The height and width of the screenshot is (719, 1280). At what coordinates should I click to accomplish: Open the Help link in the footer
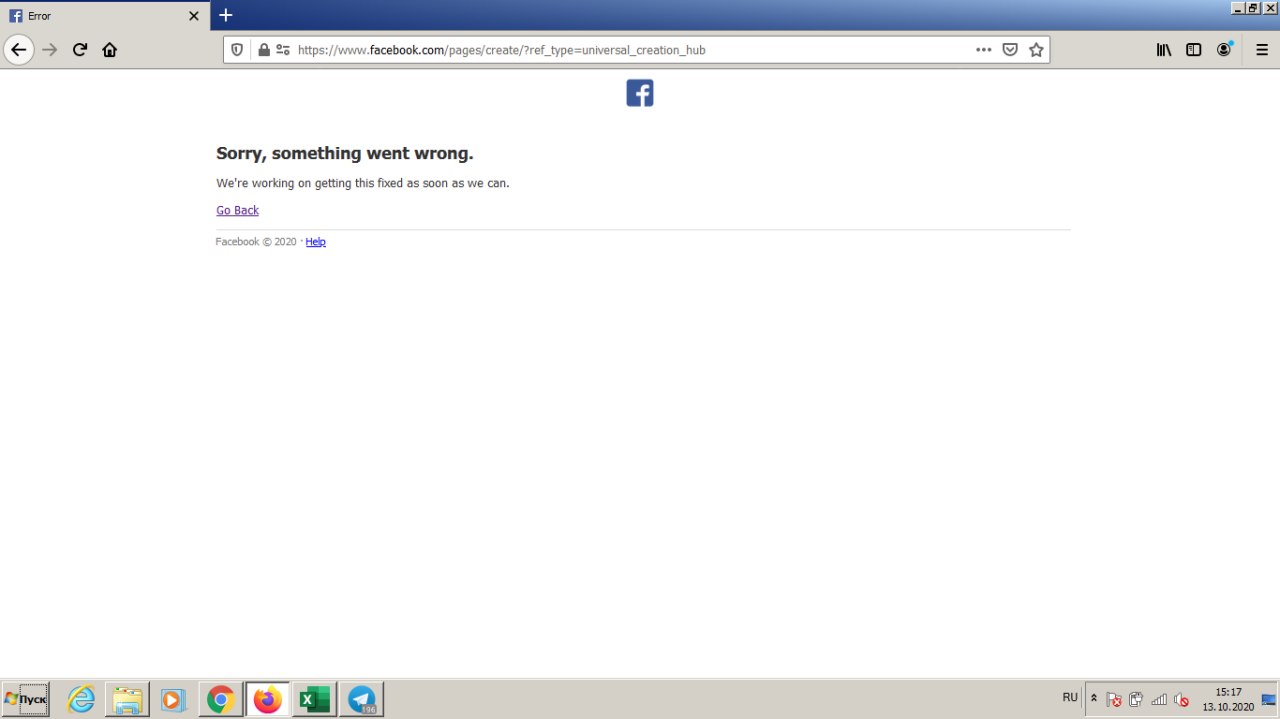(x=316, y=242)
